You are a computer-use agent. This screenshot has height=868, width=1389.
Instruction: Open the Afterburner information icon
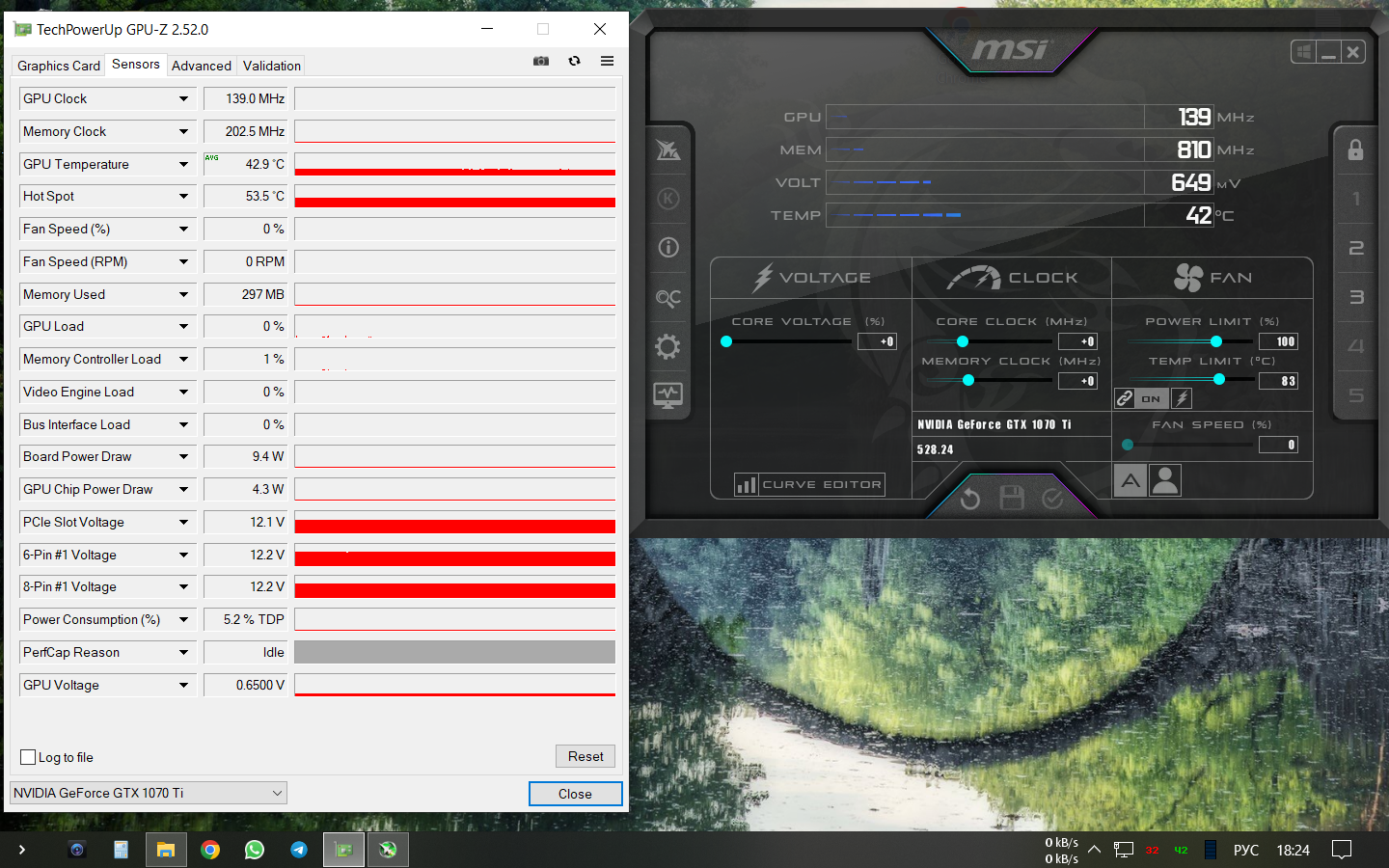[668, 248]
